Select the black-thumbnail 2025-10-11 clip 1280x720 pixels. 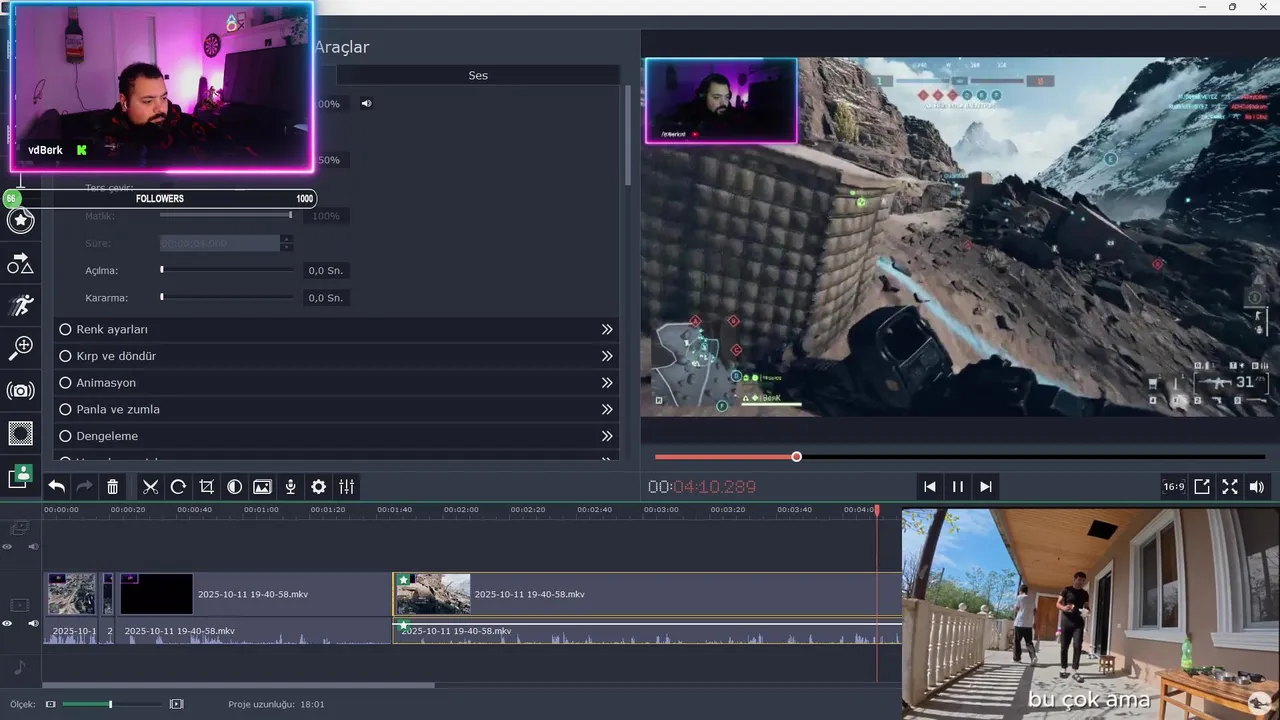pyautogui.click(x=254, y=594)
